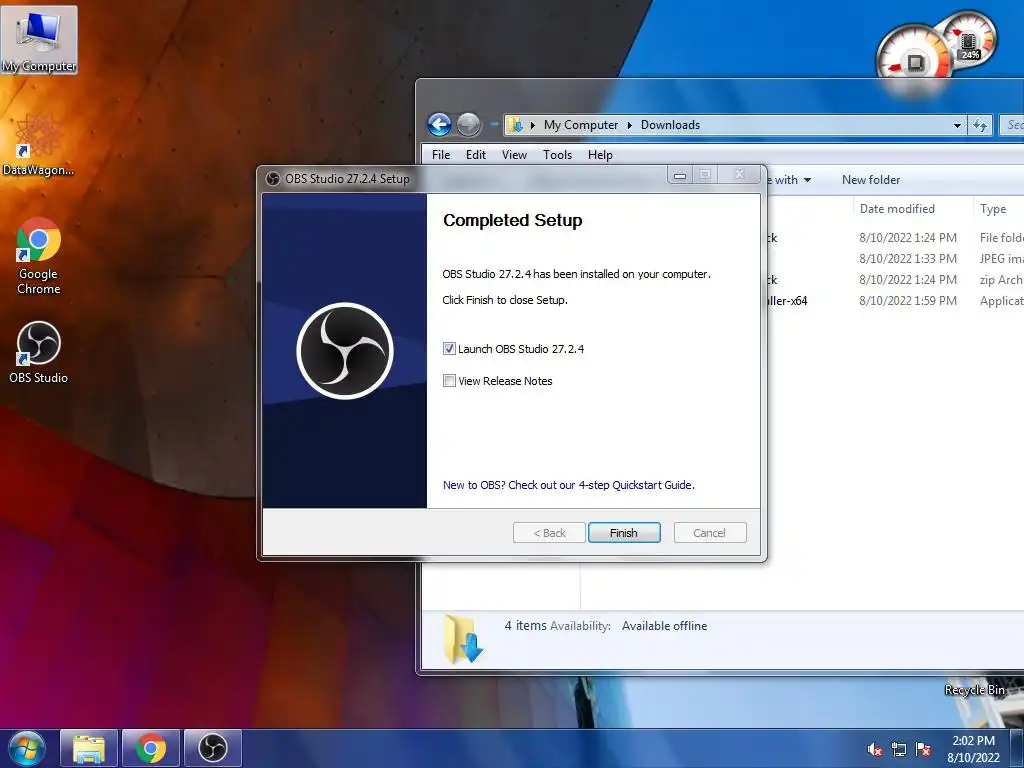Click the refresh button beside address bar
Screen dimensions: 1024x768
click(x=980, y=125)
